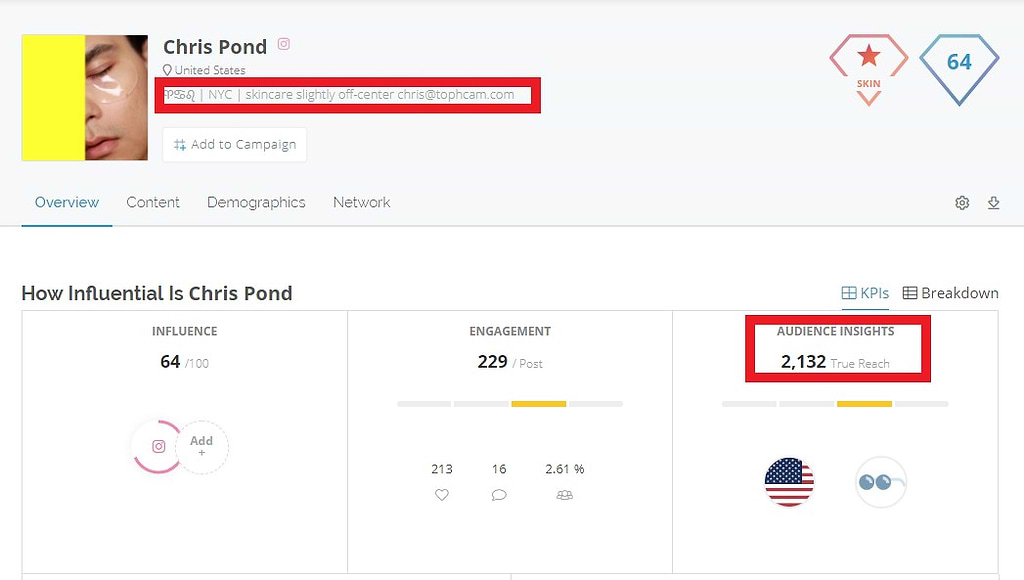Viewport: 1024px width, 580px height.
Task: Click Chris Pond's profile photo
Action: tap(85, 97)
